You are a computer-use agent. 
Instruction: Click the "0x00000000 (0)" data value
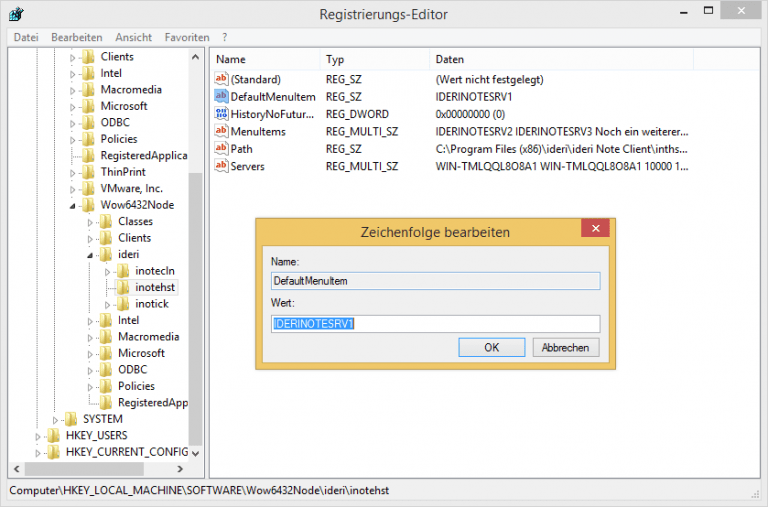coord(470,114)
